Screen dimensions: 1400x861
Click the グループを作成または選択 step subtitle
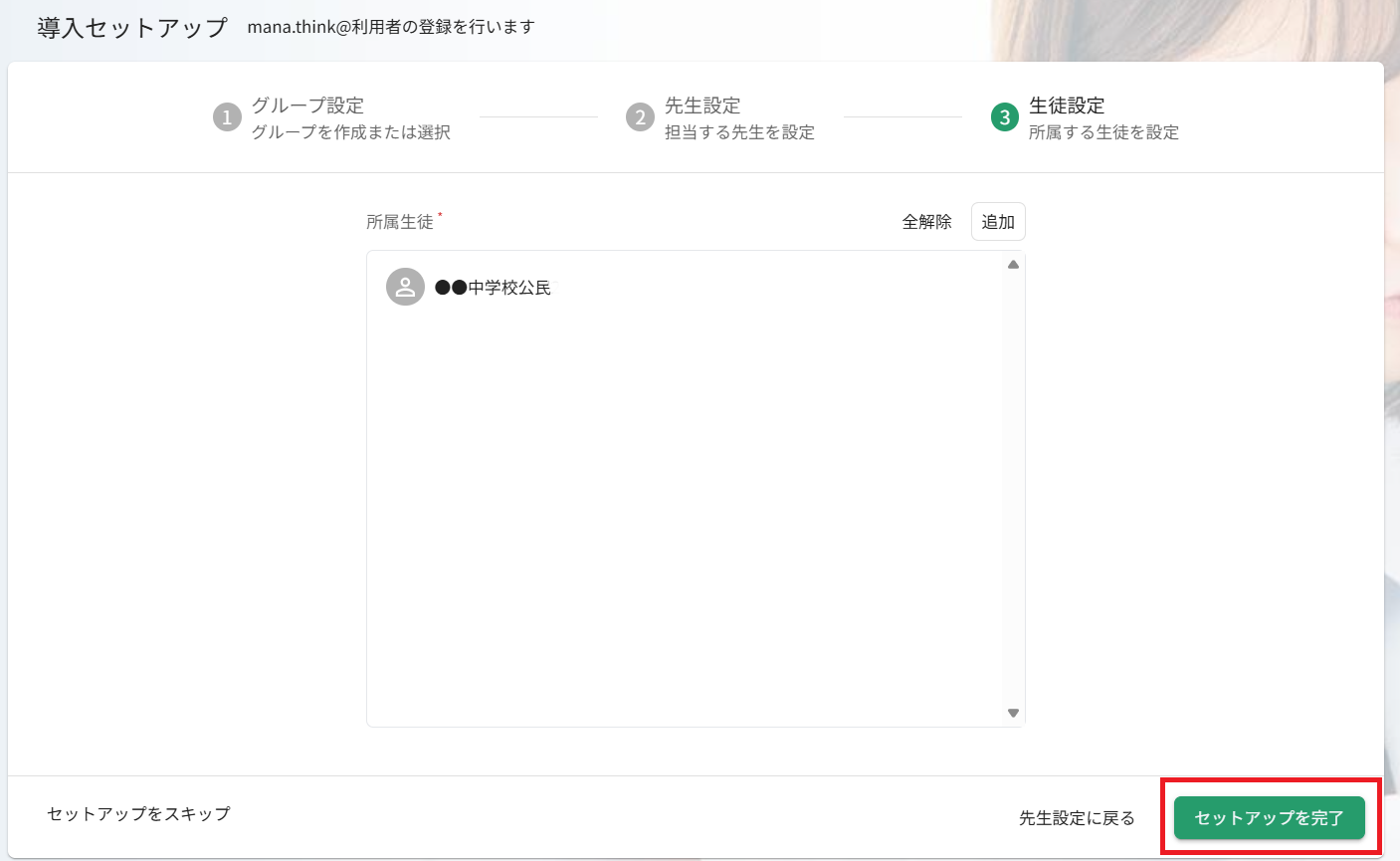click(x=350, y=132)
